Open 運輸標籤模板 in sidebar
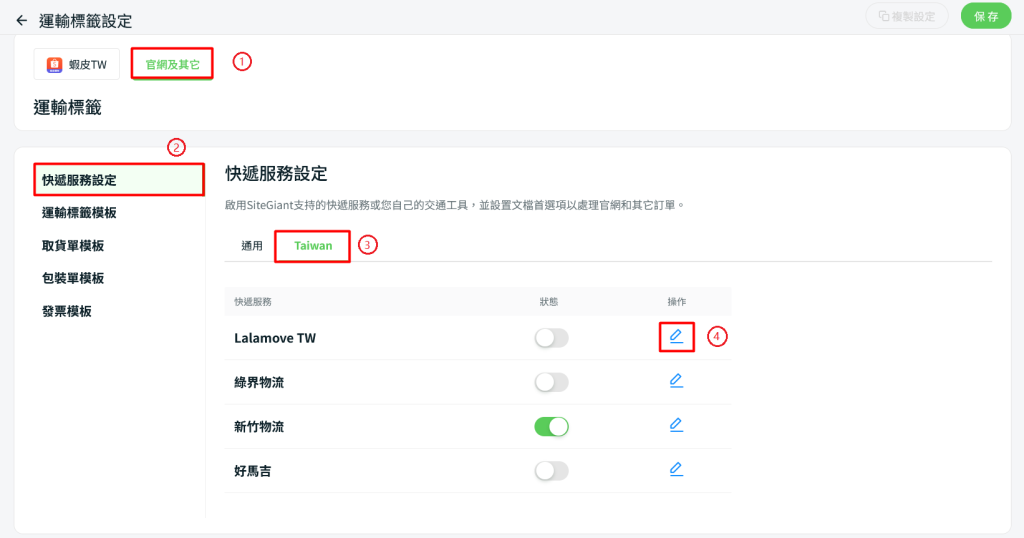 point(79,212)
